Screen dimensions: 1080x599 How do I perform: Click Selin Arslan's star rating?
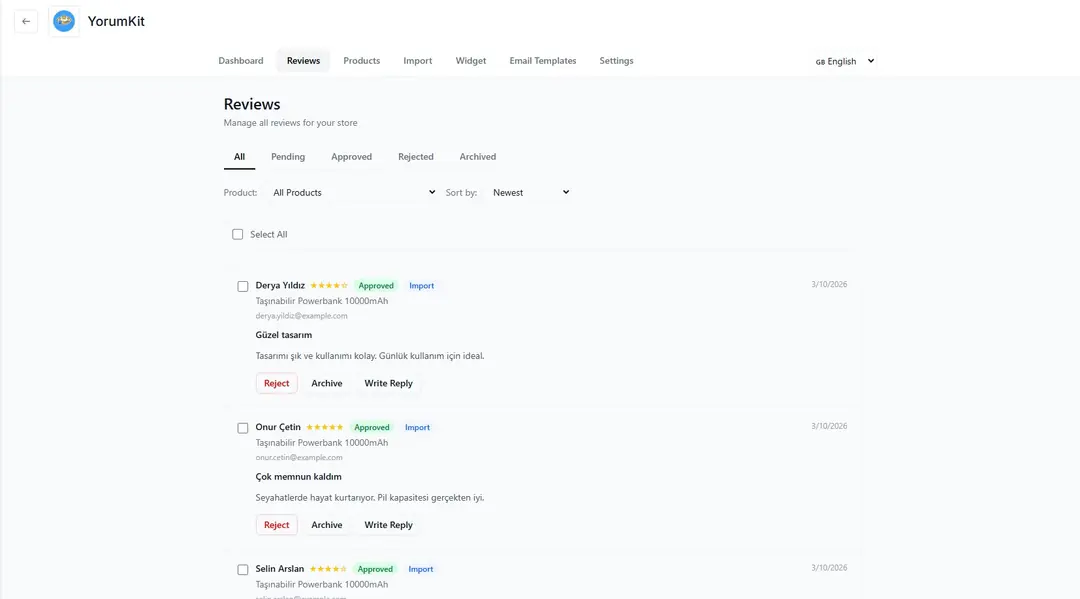[329, 570]
